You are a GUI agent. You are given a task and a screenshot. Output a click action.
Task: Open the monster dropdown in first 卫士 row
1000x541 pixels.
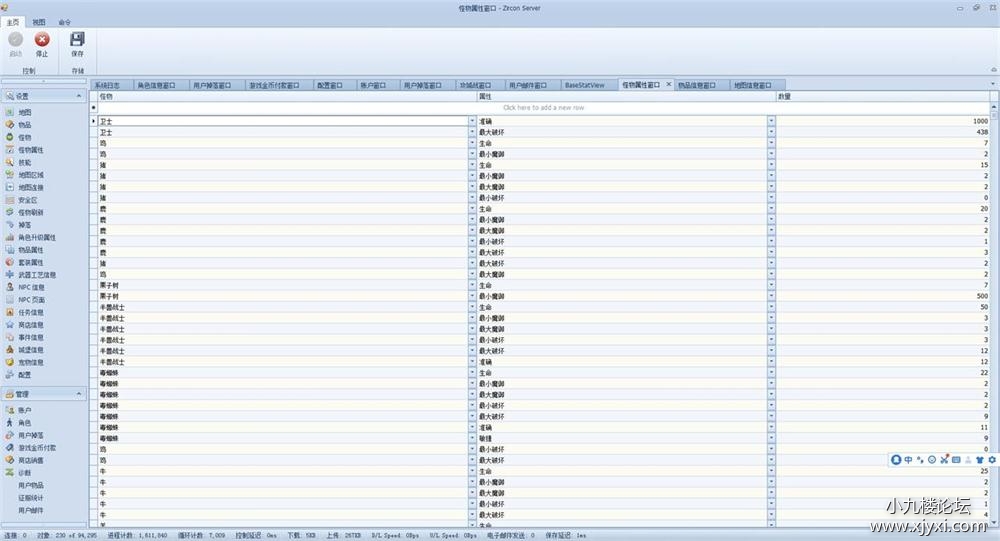[x=472, y=121]
